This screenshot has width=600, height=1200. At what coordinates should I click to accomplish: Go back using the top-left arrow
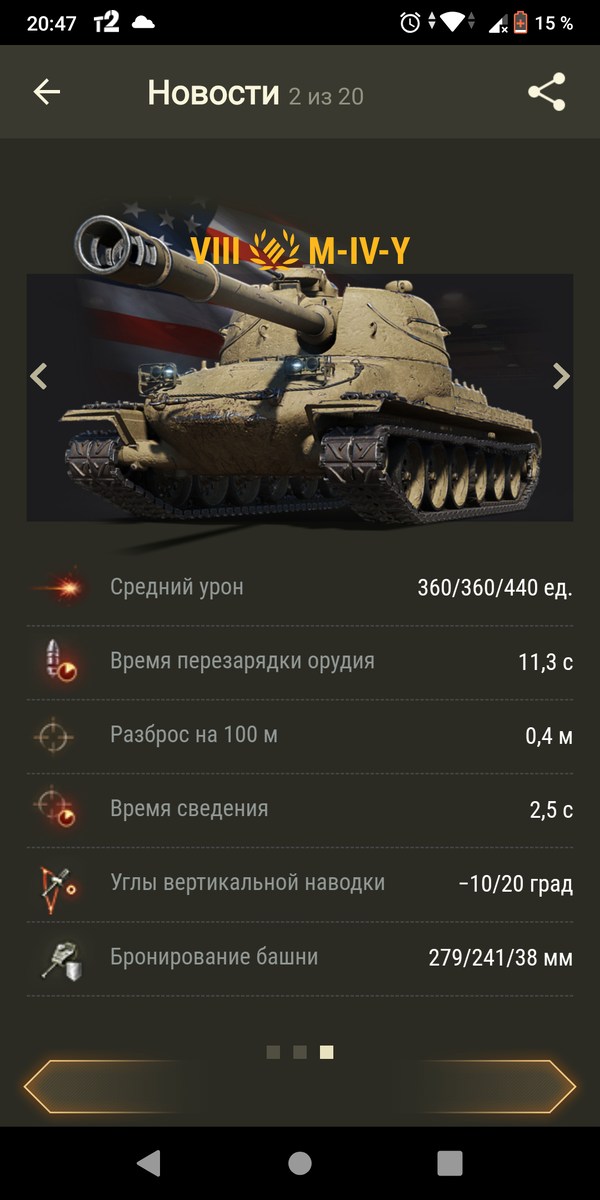(47, 92)
